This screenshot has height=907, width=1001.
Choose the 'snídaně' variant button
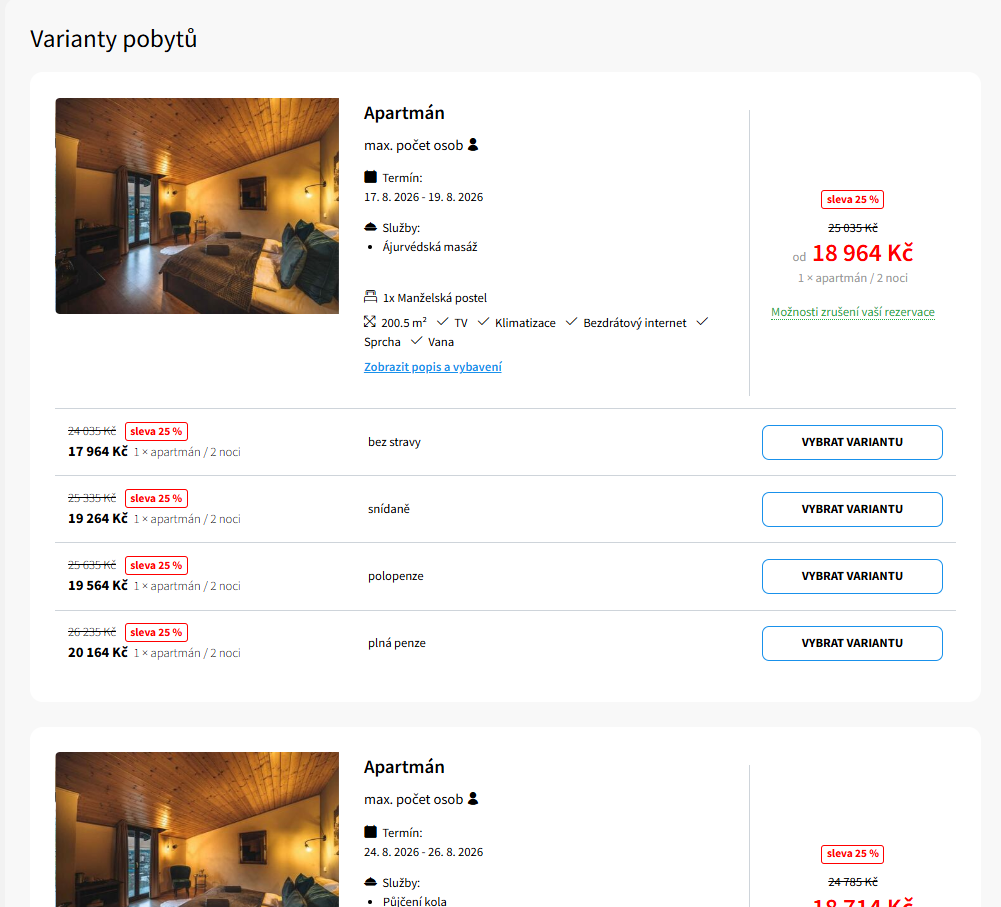coord(852,509)
